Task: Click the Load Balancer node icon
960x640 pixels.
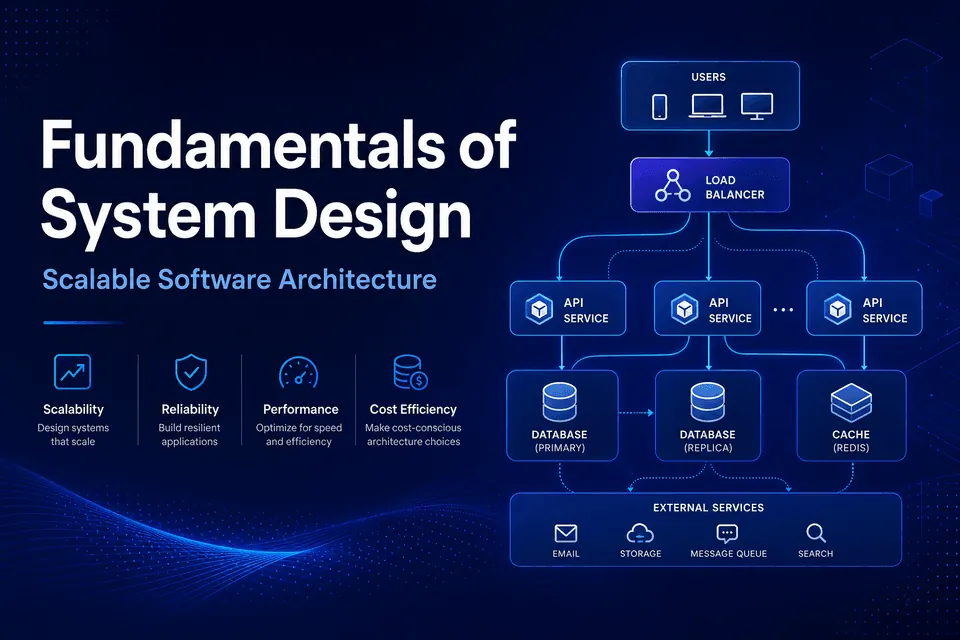Action: pyautogui.click(x=673, y=186)
